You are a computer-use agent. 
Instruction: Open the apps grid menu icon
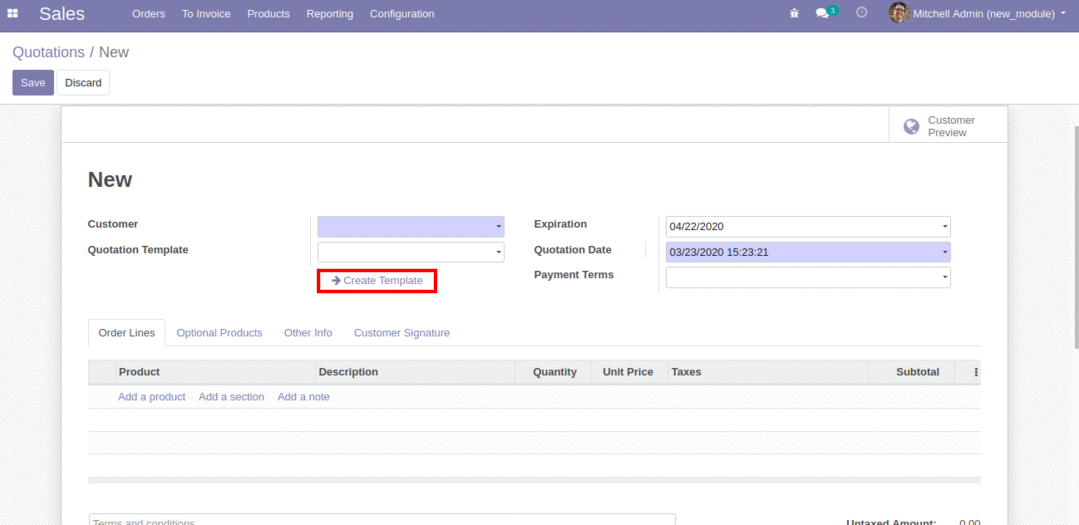[13, 14]
